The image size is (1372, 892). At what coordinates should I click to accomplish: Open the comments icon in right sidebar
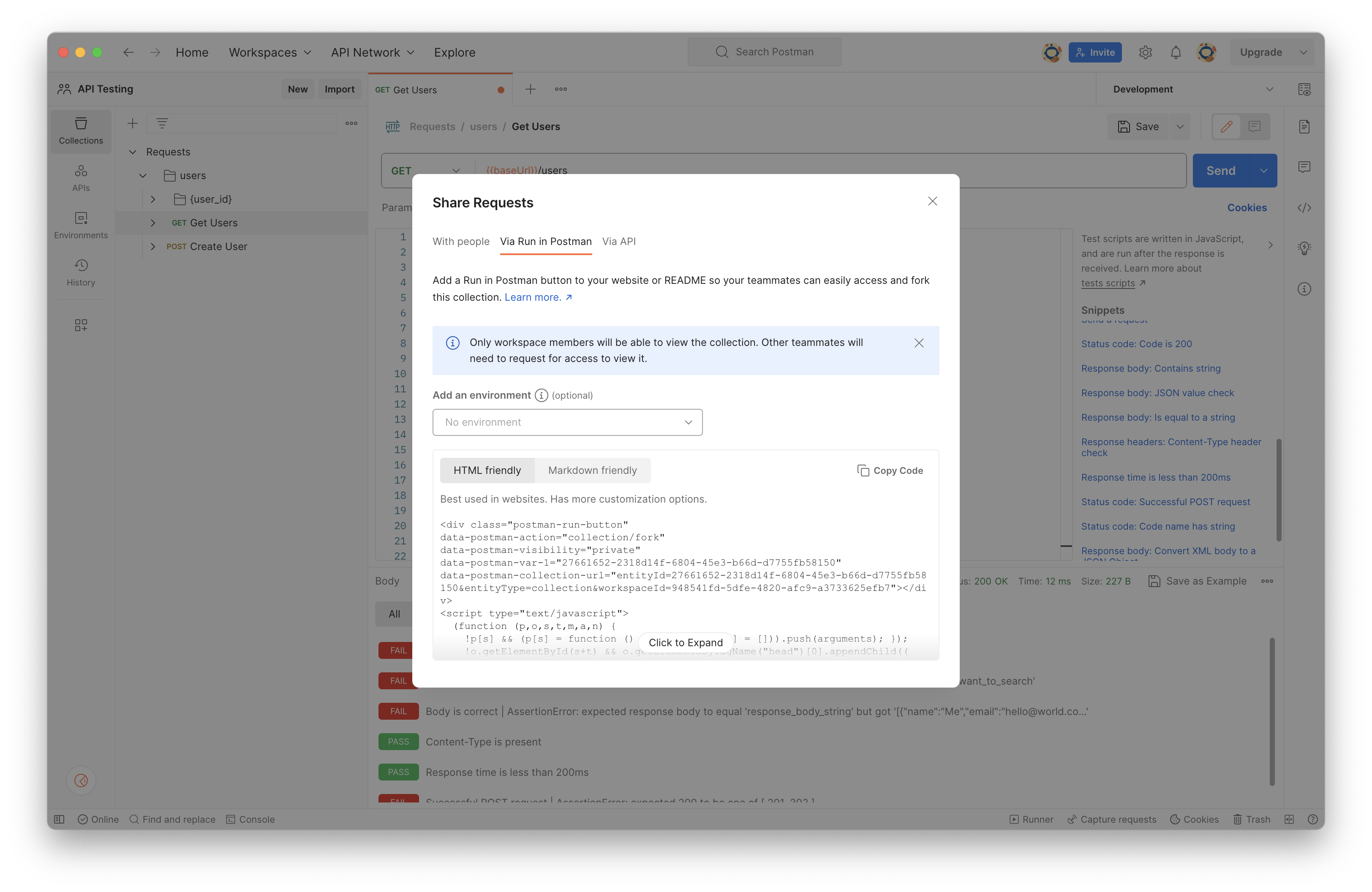point(1304,167)
